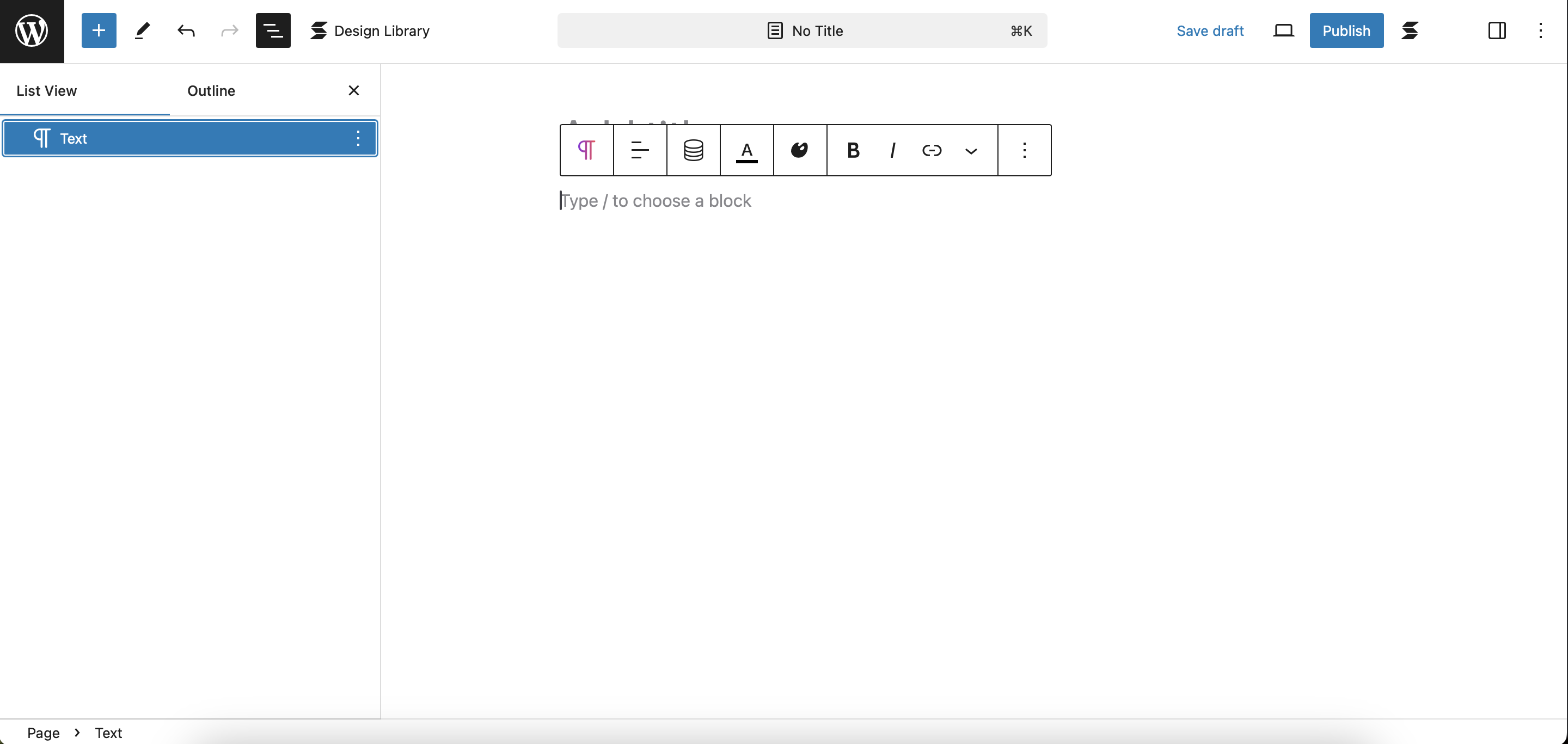The height and width of the screenshot is (744, 1568).
Task: Expand more rich text formatting options
Action: pos(971,150)
